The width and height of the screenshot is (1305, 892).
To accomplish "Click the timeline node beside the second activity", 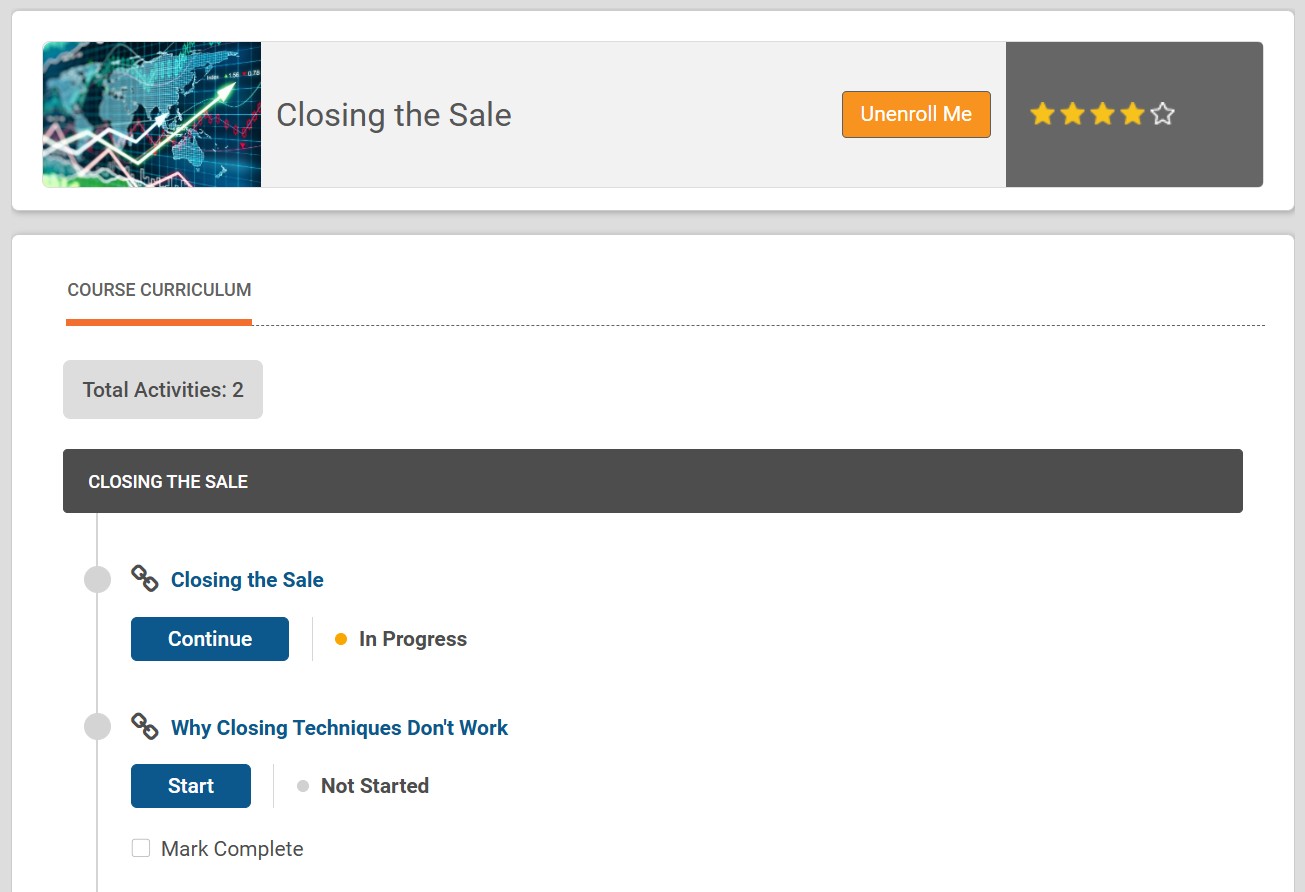I will pyautogui.click(x=97, y=727).
